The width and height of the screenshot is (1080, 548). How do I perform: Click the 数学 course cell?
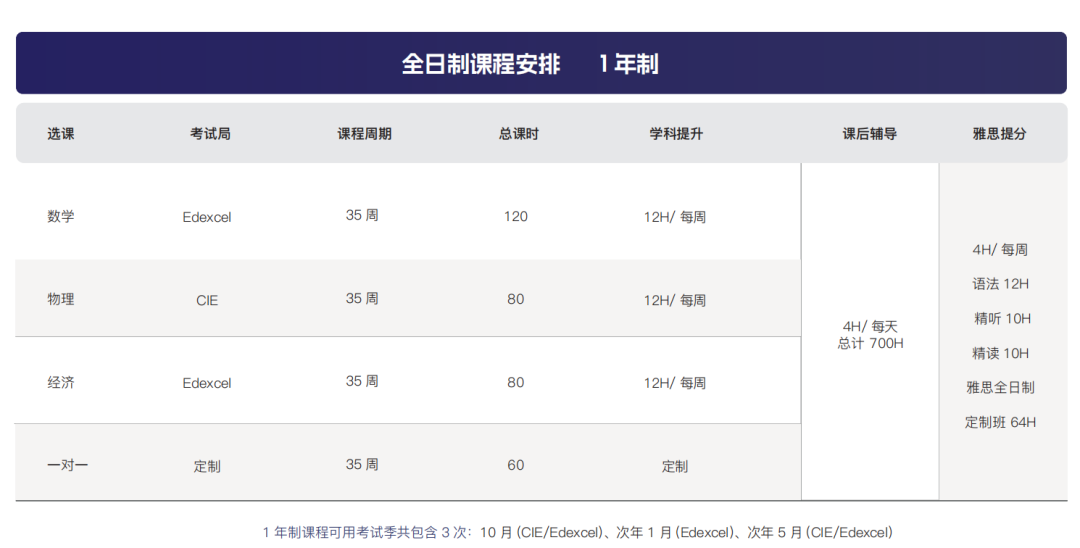tap(61, 216)
